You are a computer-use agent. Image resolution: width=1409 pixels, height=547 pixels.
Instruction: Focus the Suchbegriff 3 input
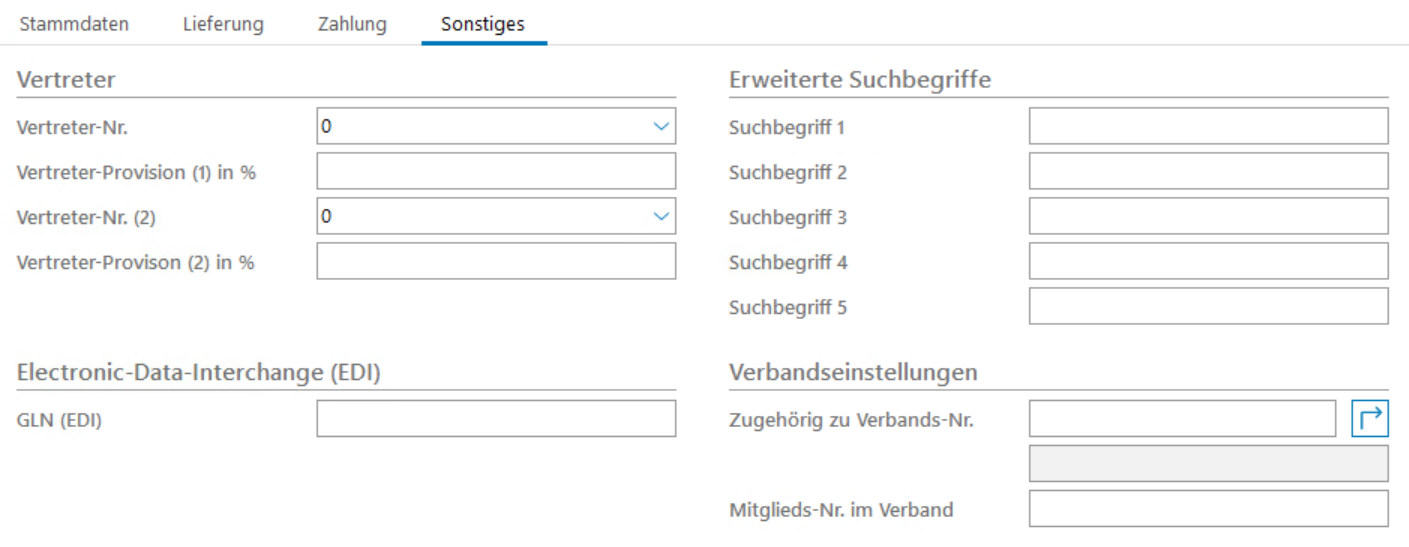1208,216
